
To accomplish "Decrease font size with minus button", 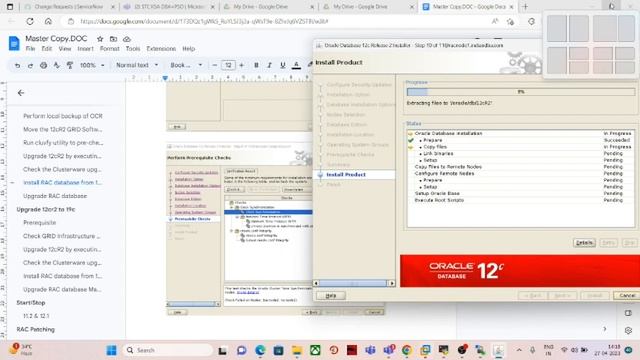I will click(x=215, y=65).
